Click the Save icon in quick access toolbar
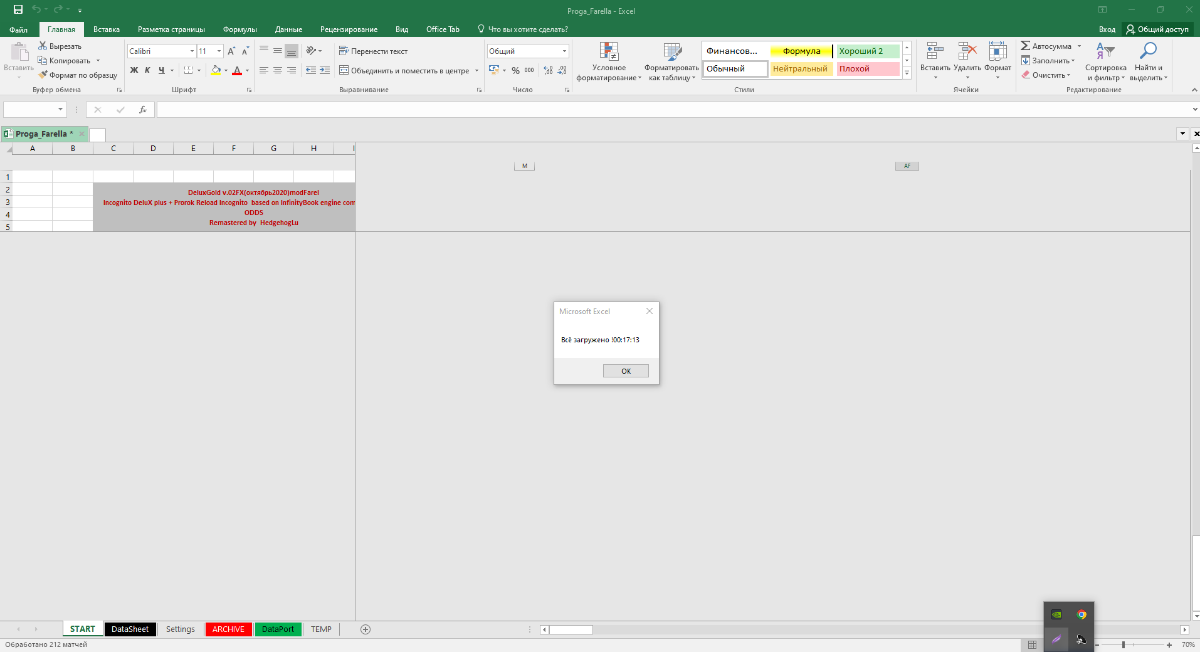 click(18, 8)
